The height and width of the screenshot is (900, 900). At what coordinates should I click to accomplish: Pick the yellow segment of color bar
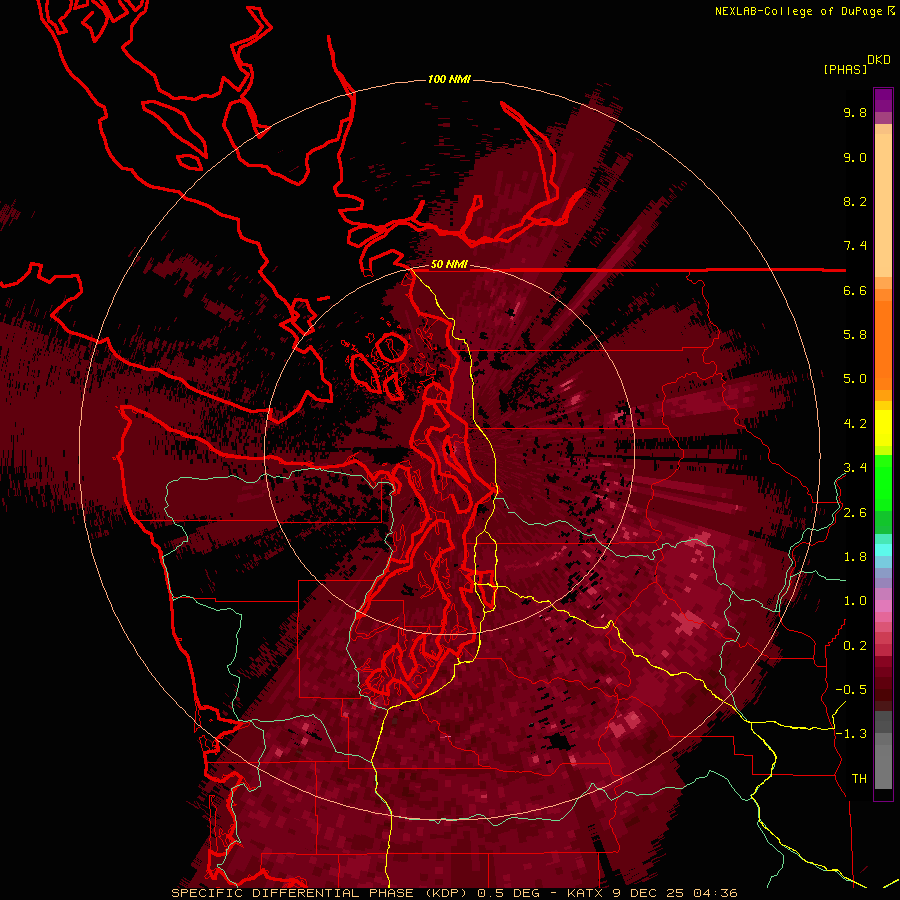883,428
